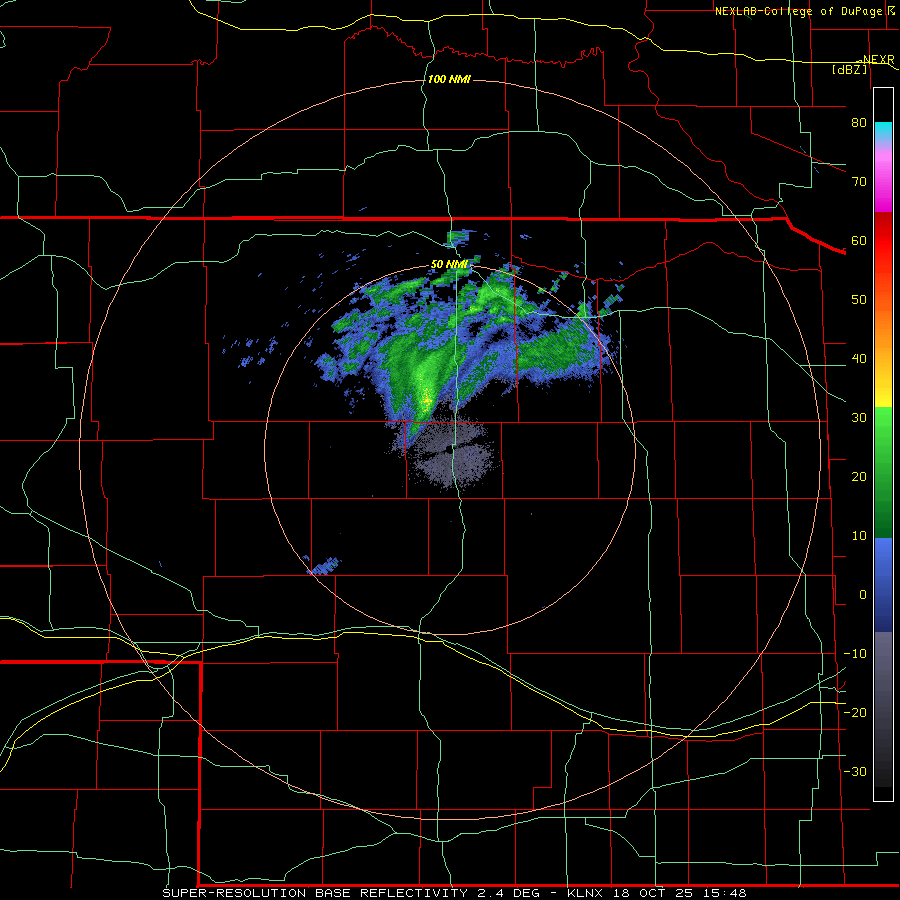The image size is (900, 900).
Task: Select the 0 value on the dBZ scale
Action: [x=863, y=595]
